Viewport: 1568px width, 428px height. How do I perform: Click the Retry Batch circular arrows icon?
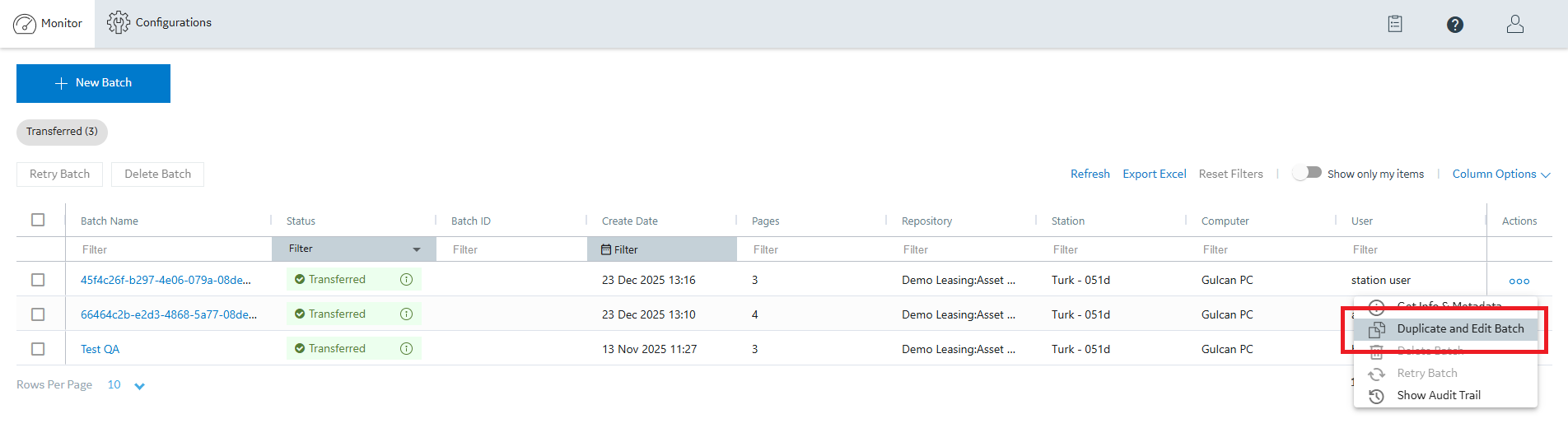coord(1377,374)
